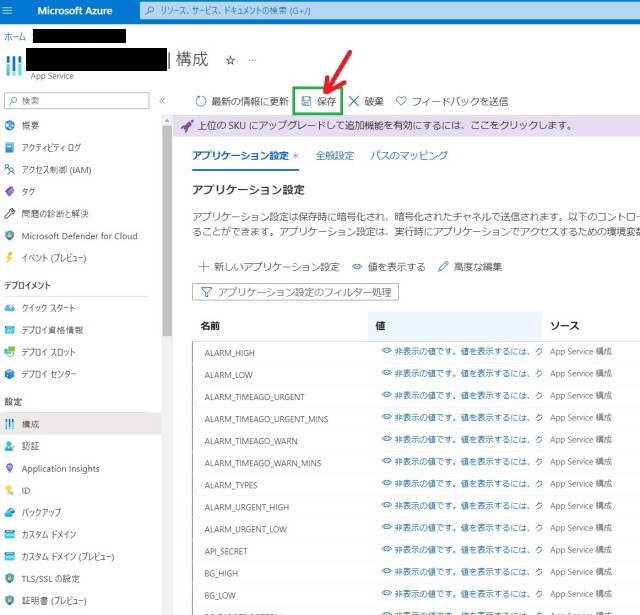640x615 pixels.
Task: Click 新しいアプリケーション設定 add button
Action: click(269, 267)
